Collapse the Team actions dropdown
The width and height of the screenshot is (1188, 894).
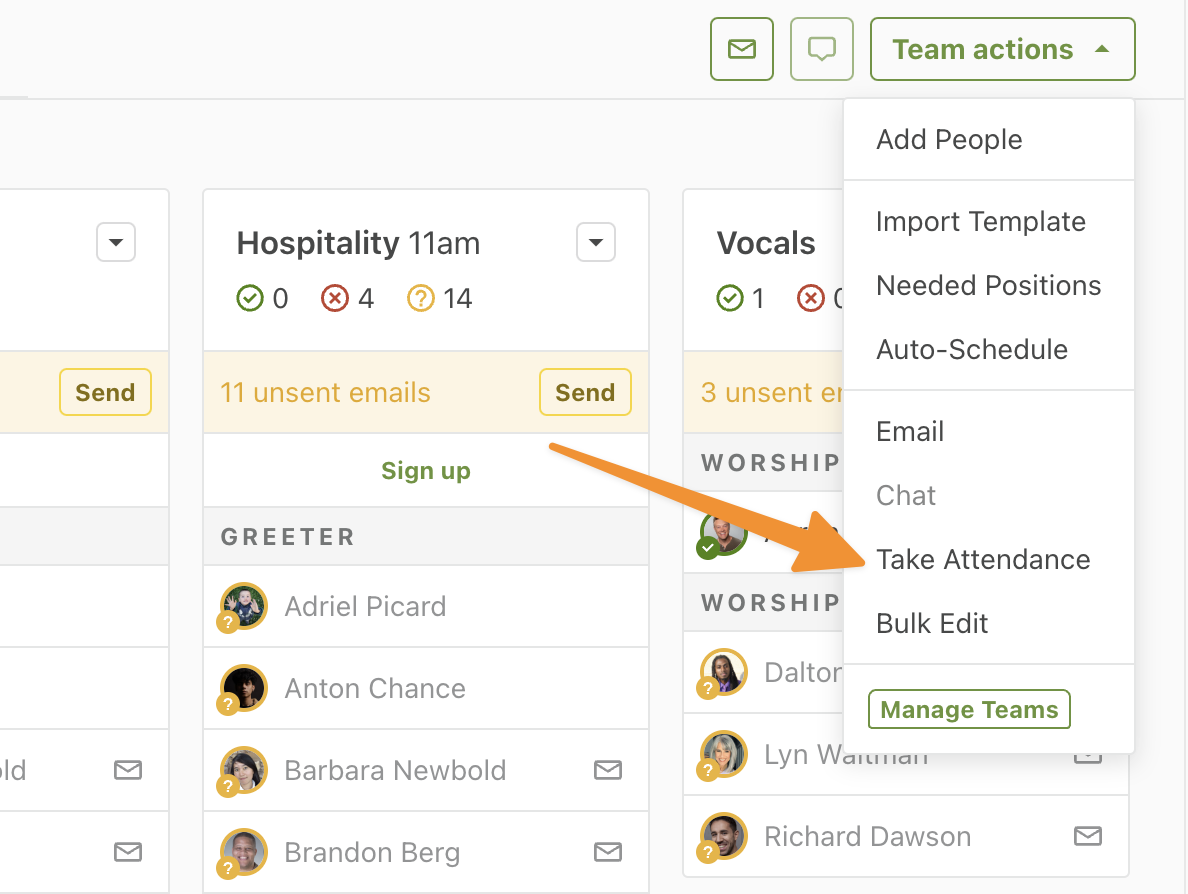pyautogui.click(x=1002, y=49)
